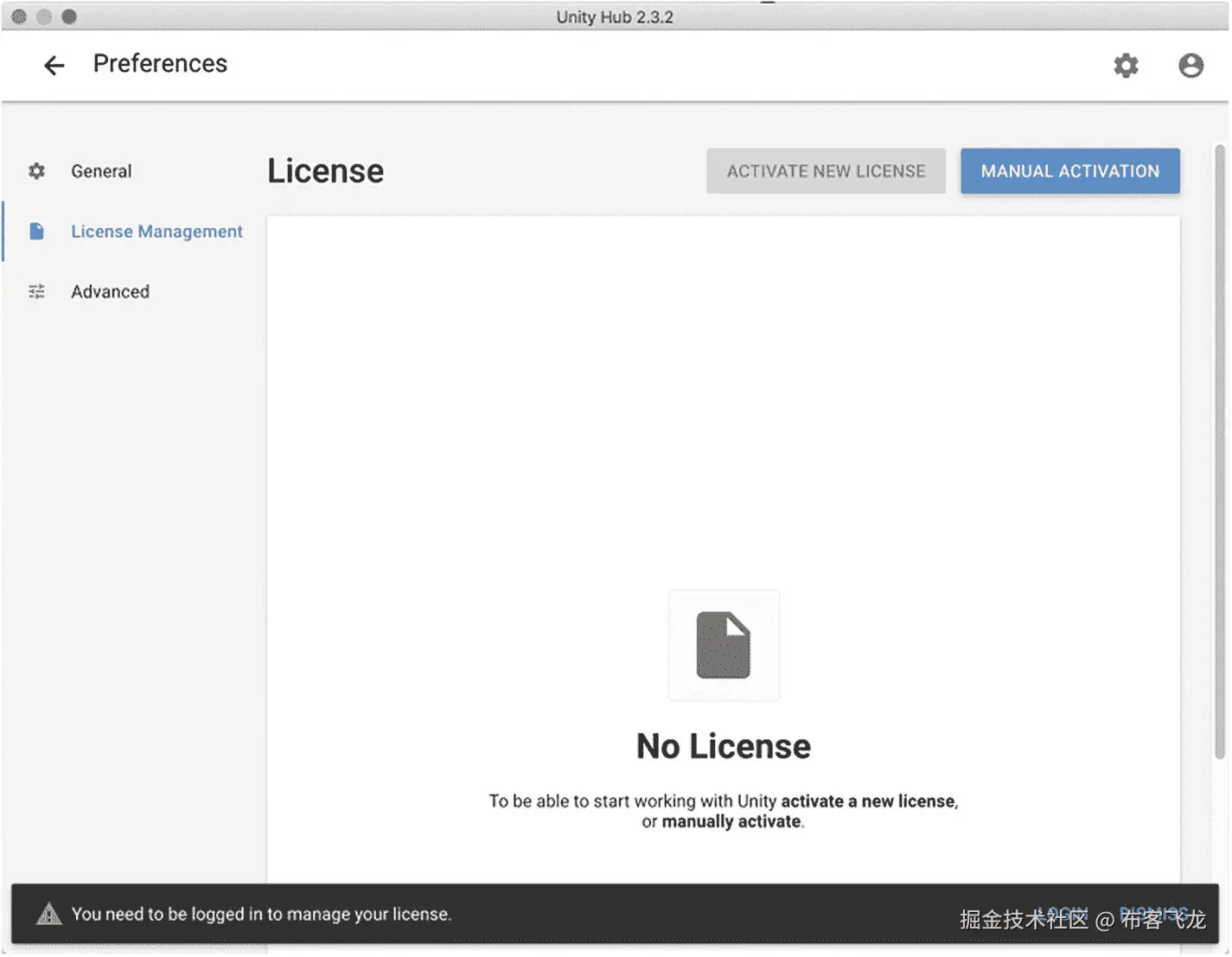Click the warning triangle icon in notification

pyautogui.click(x=49, y=914)
